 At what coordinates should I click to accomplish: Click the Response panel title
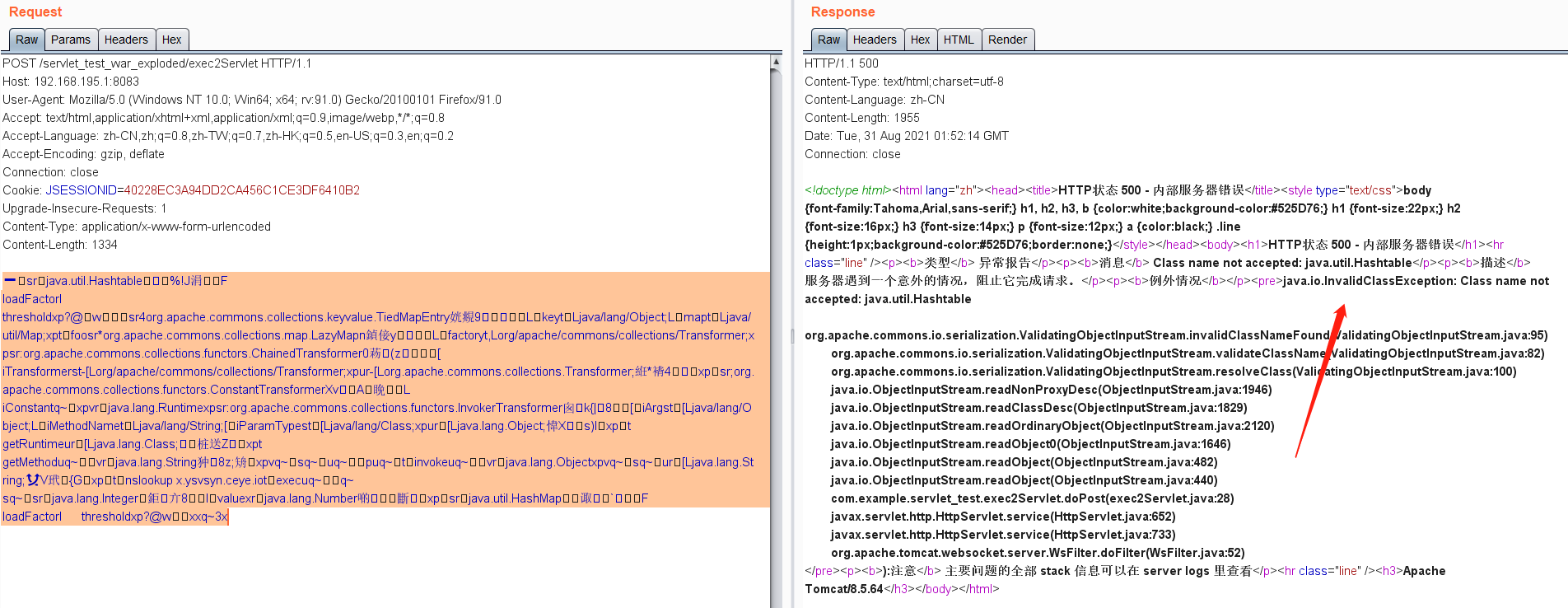(x=842, y=12)
